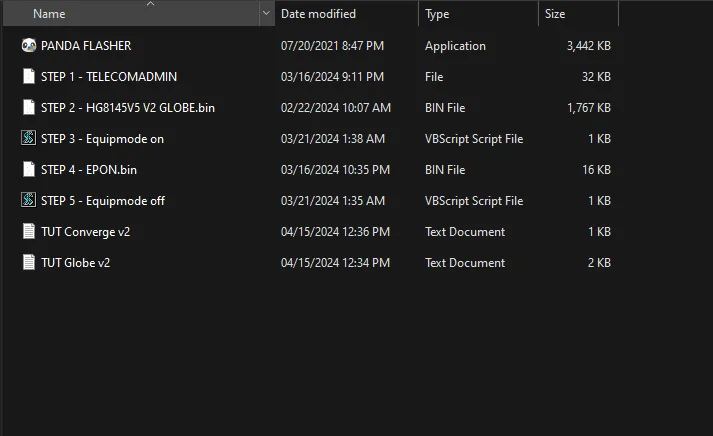Image resolution: width=713 pixels, height=436 pixels.
Task: Click the STEP 3 Equipmode on script icon
Action: [x=29, y=138]
